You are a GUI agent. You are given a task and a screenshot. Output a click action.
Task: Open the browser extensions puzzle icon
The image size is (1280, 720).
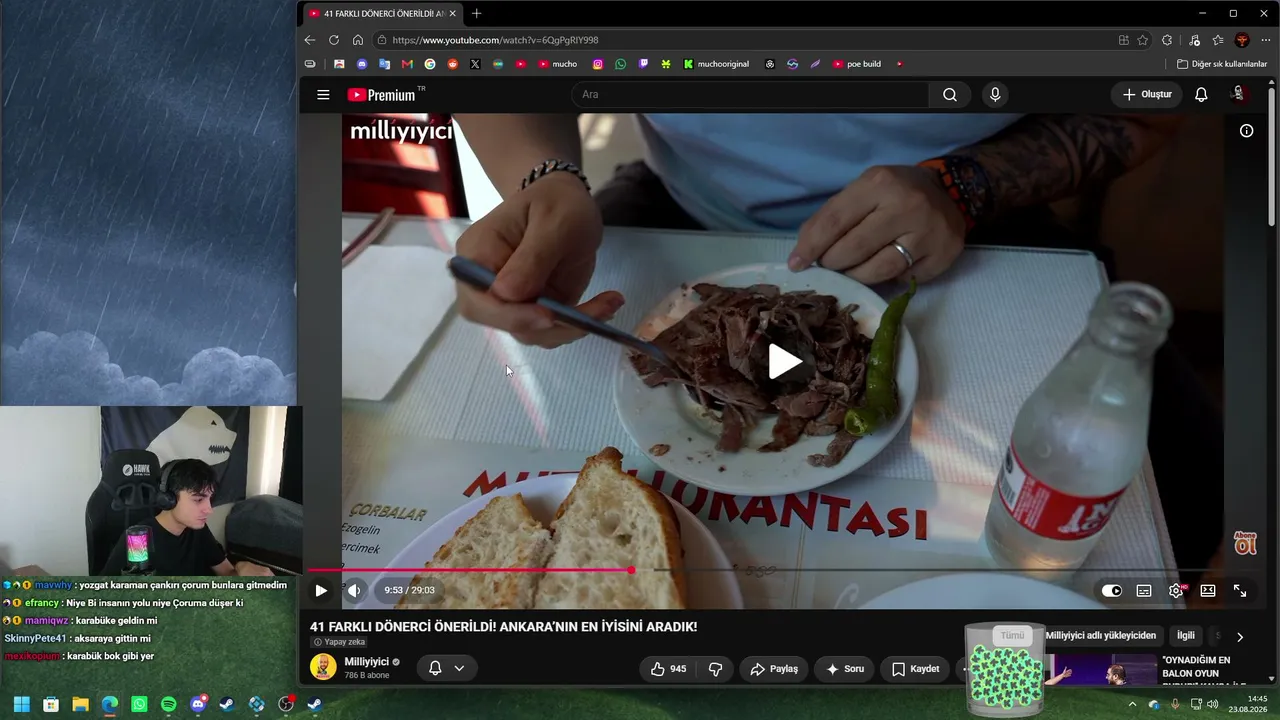(1167, 40)
